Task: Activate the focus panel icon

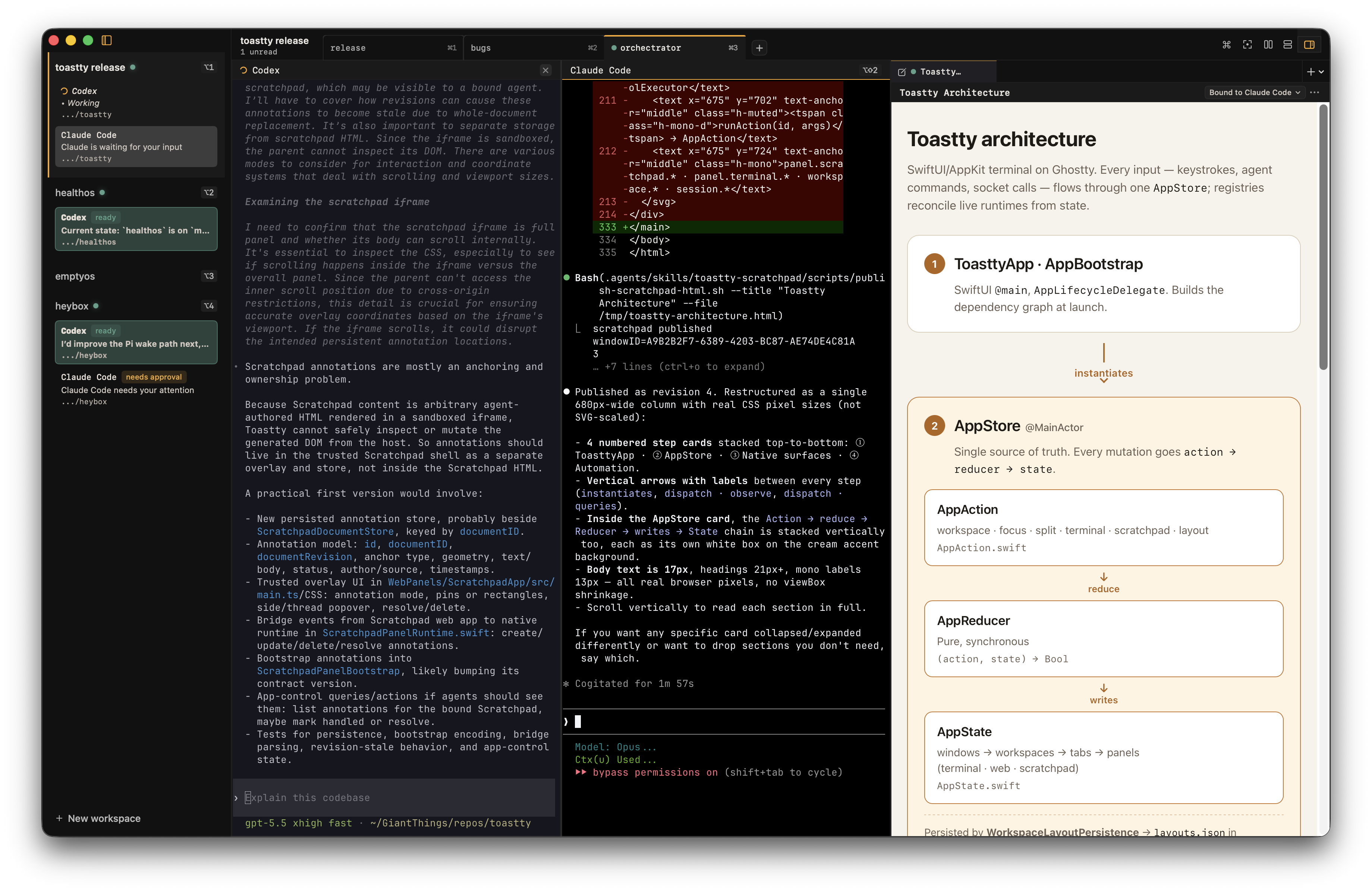Action: tap(1247, 45)
